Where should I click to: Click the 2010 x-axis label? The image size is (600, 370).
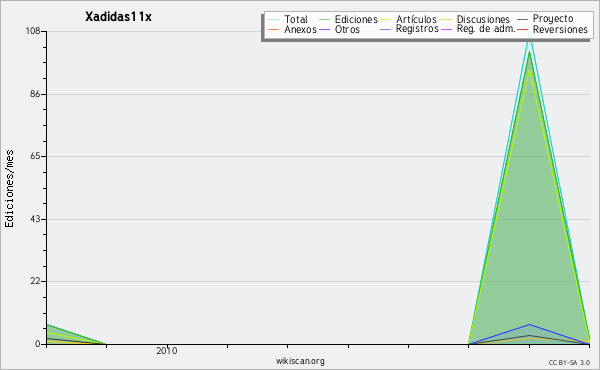click(x=167, y=351)
